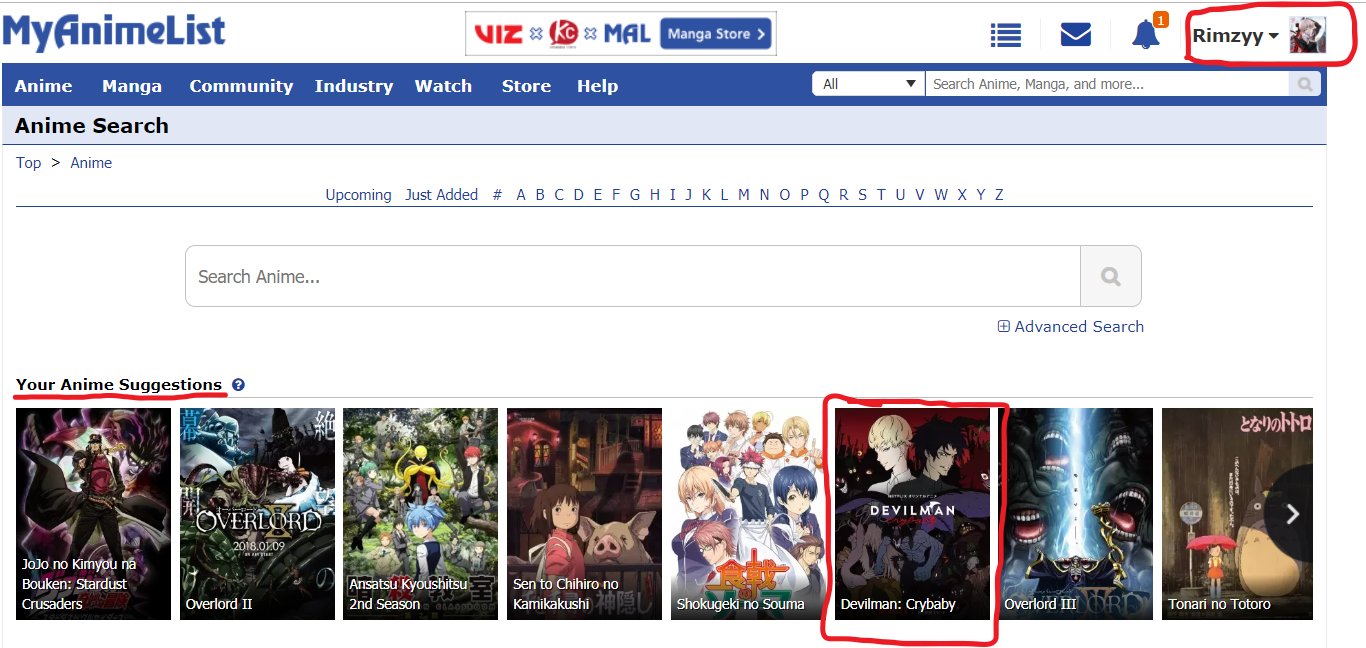Screen dimensions: 1366x648
Task: Click the profile avatar picture
Action: 1307,35
